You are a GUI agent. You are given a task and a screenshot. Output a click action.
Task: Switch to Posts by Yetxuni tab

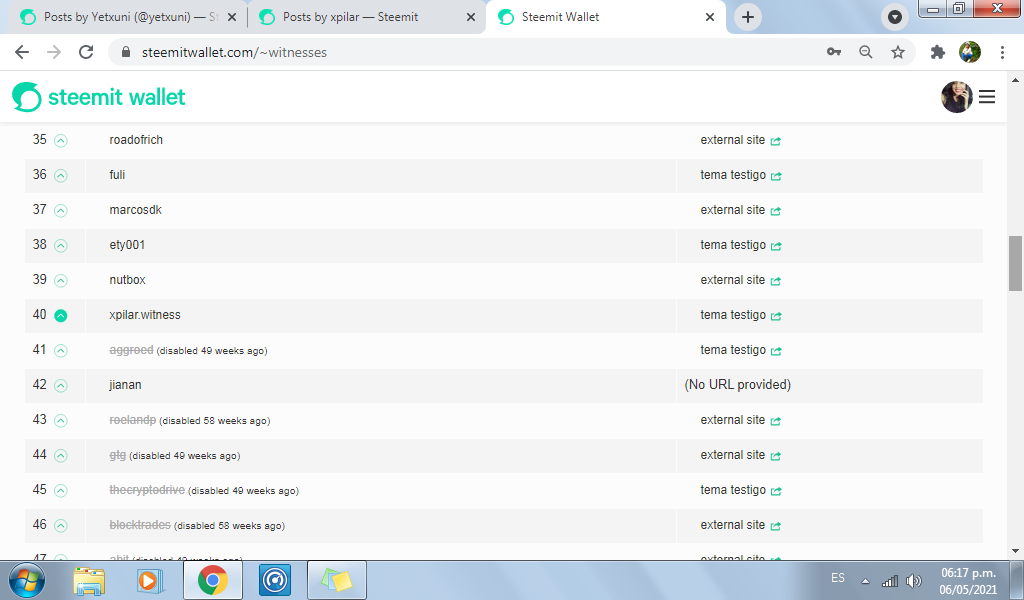pos(127,17)
